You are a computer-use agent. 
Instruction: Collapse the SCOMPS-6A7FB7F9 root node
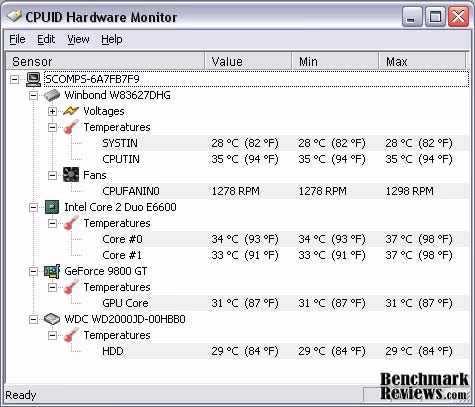pyautogui.click(x=14, y=79)
